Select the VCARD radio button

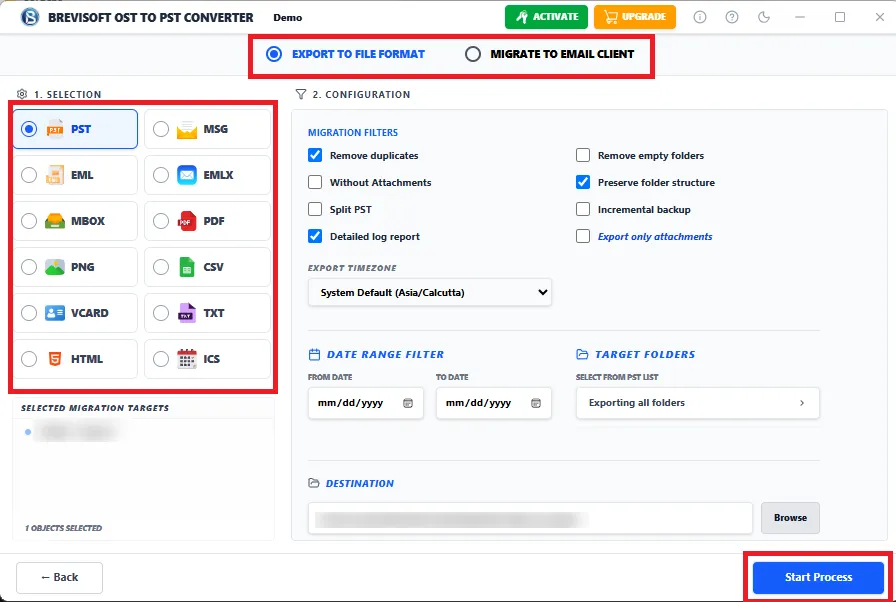coord(29,313)
